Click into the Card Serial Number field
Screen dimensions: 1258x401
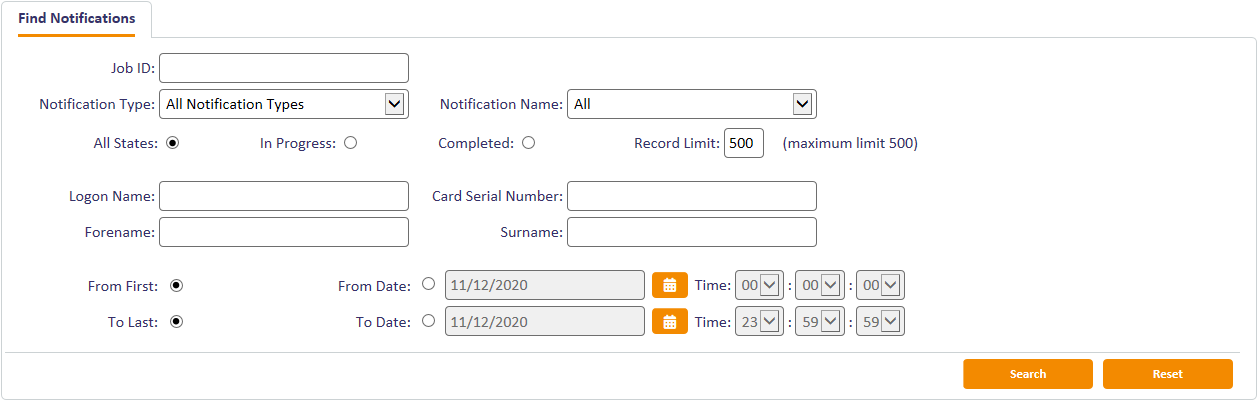(x=691, y=196)
